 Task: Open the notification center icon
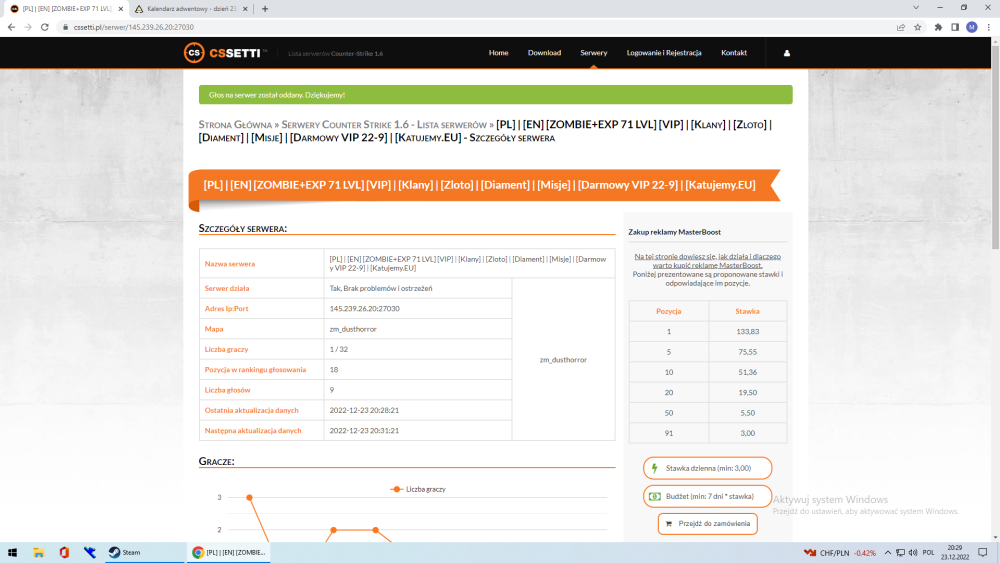(x=983, y=552)
